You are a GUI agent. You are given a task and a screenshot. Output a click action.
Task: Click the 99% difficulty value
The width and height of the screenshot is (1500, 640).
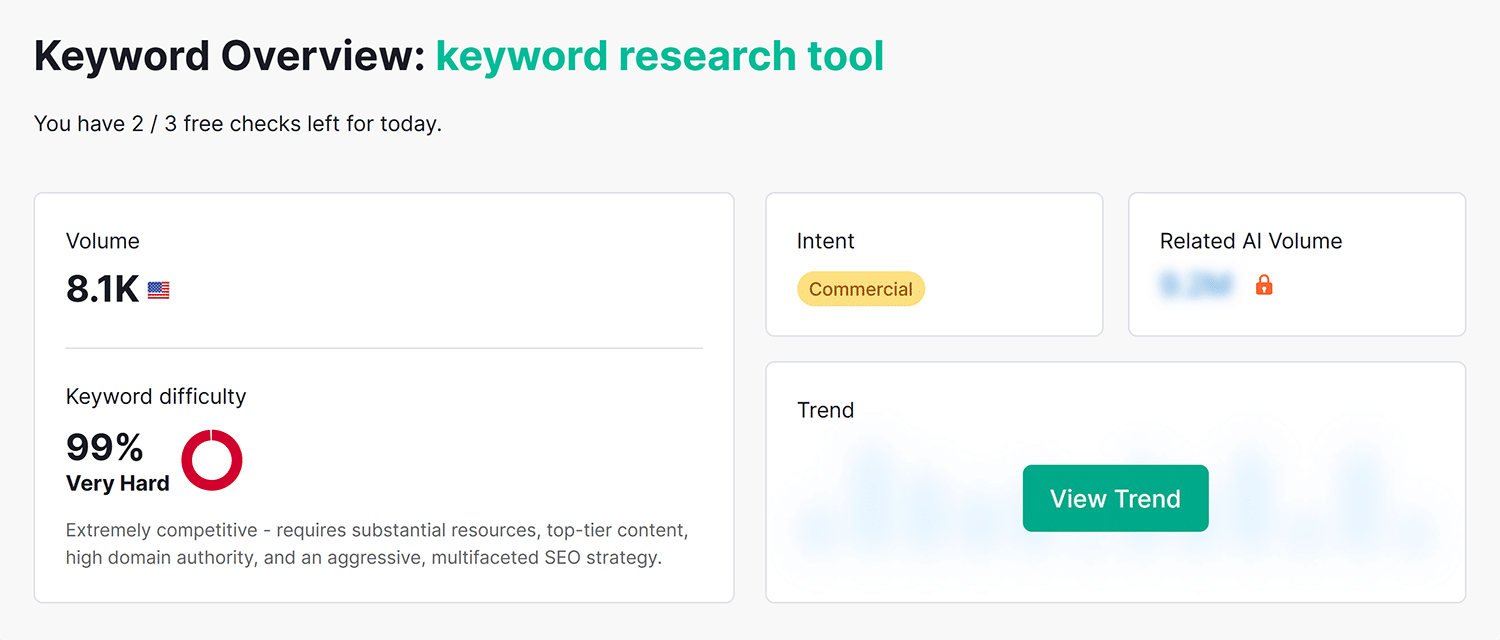[105, 447]
